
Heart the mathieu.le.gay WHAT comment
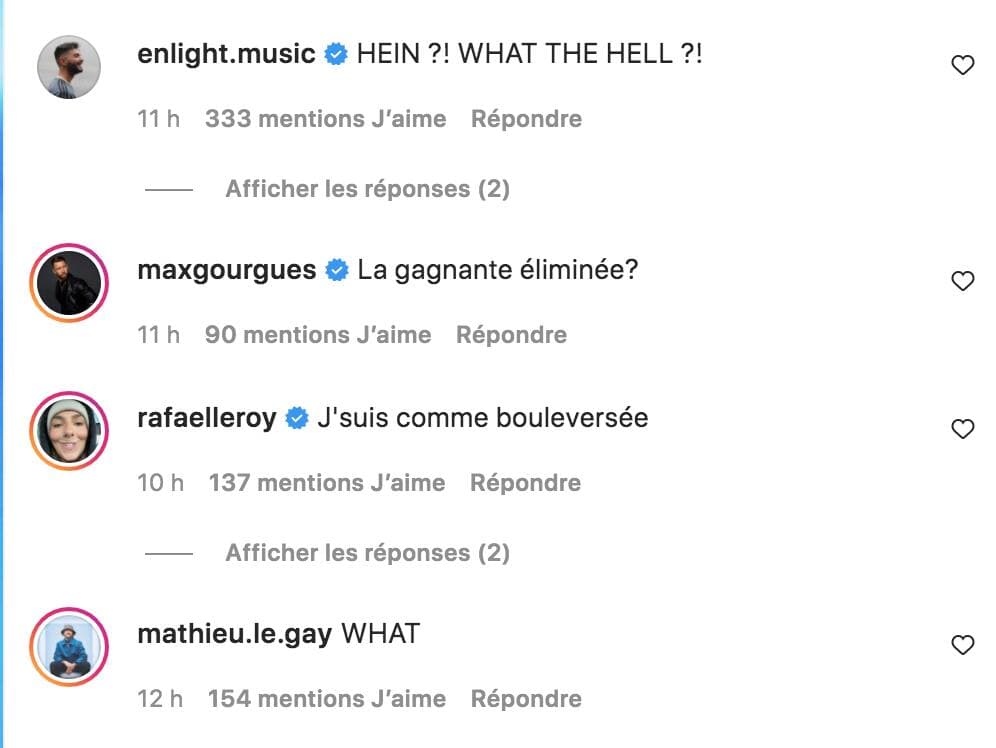click(x=962, y=646)
